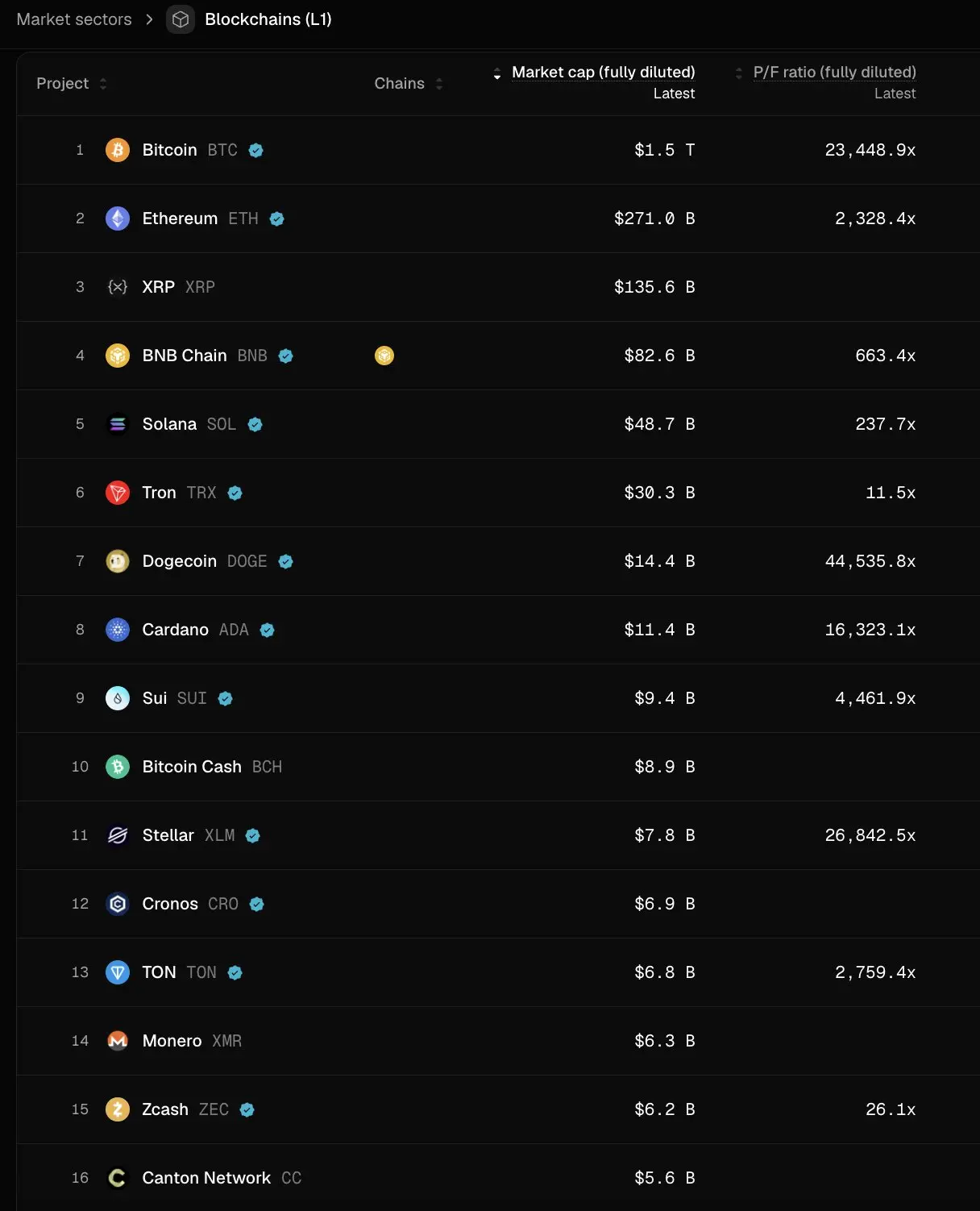Navigate to Market sectors breadcrumb

tap(73, 19)
